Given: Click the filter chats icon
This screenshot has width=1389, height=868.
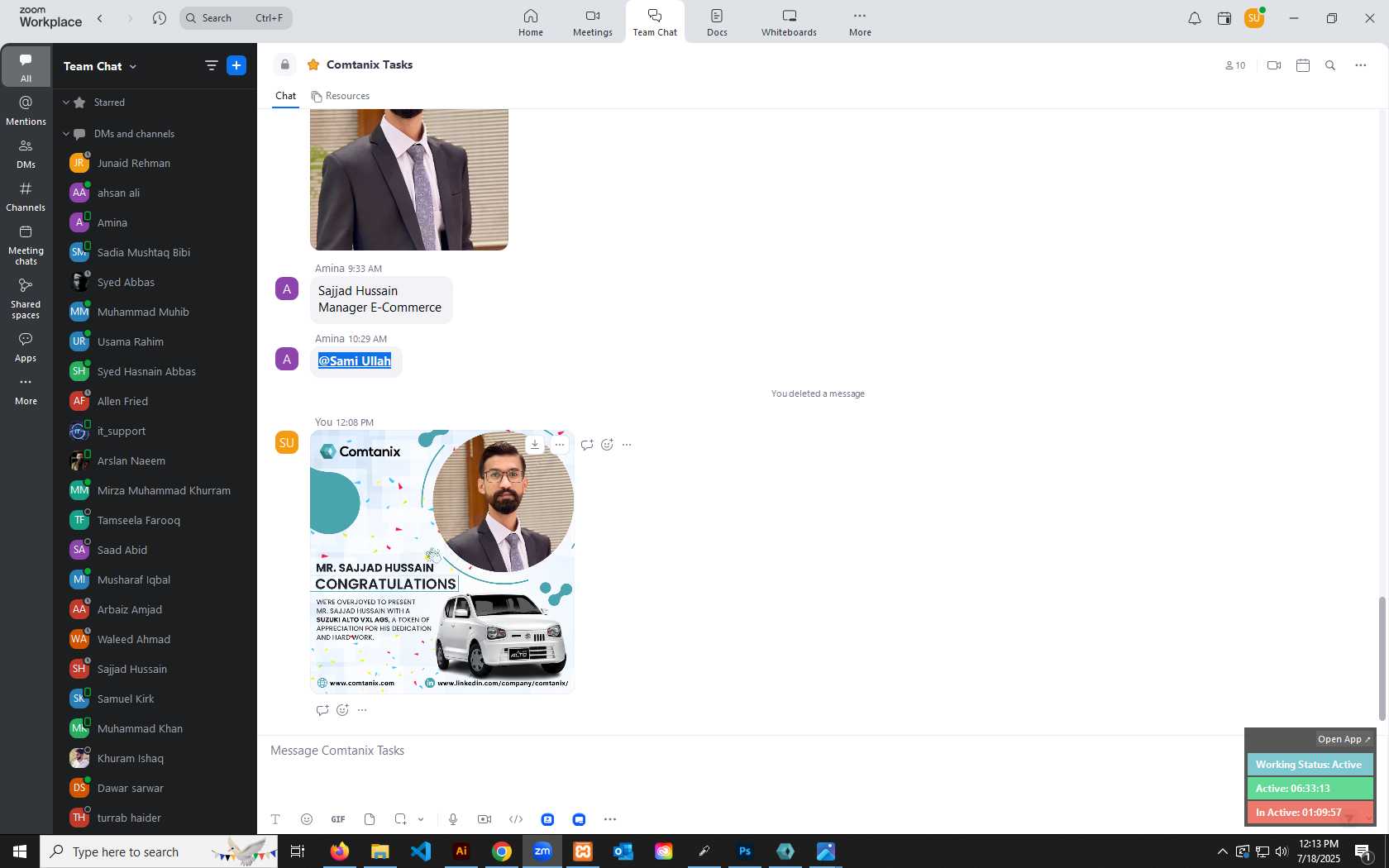Looking at the screenshot, I should [x=211, y=66].
